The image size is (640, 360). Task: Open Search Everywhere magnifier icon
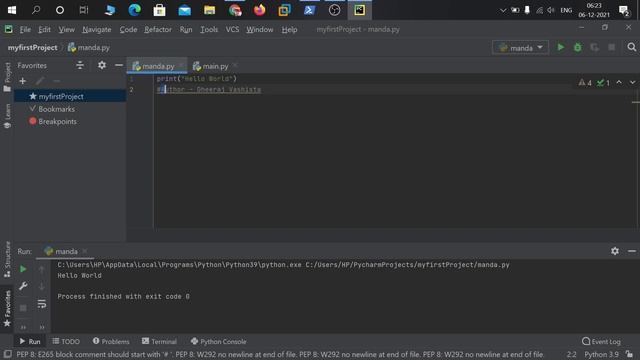click(x=631, y=48)
